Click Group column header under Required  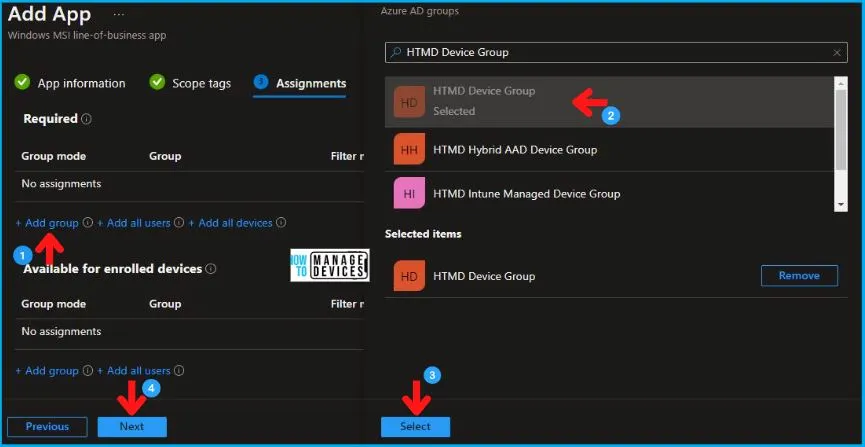(165, 156)
